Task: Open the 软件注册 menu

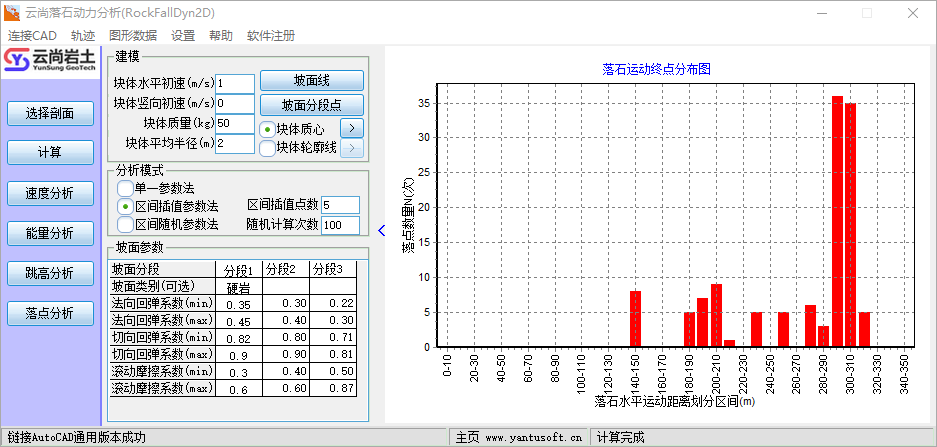Action: (x=271, y=35)
